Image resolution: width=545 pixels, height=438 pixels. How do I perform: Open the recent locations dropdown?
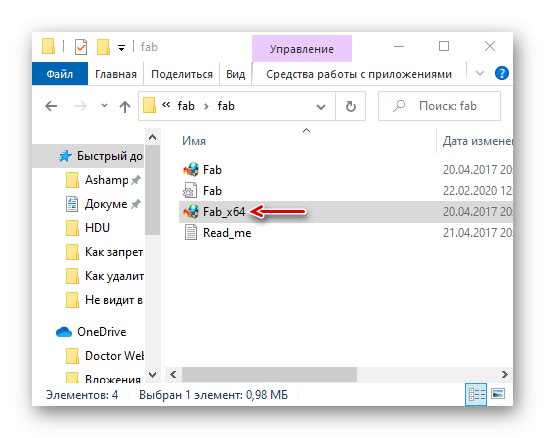click(104, 105)
